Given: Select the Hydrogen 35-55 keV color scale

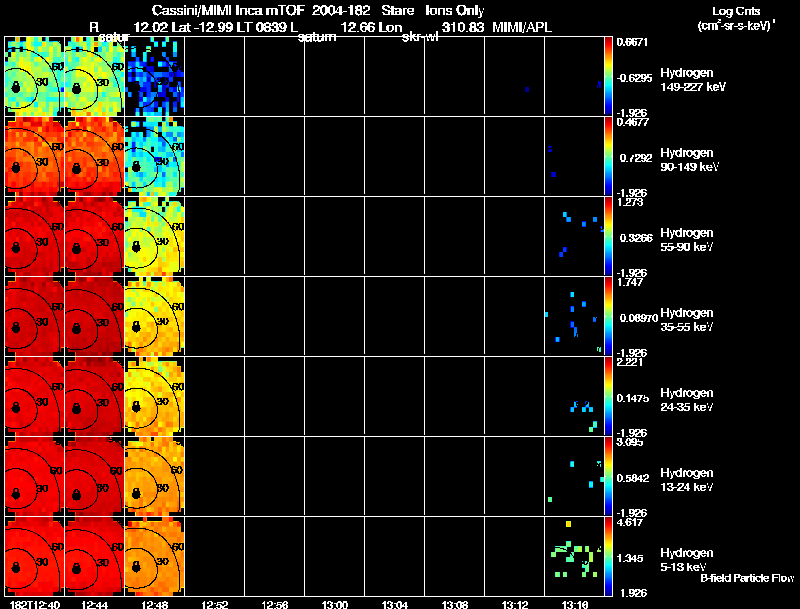Looking at the screenshot, I should tap(610, 316).
